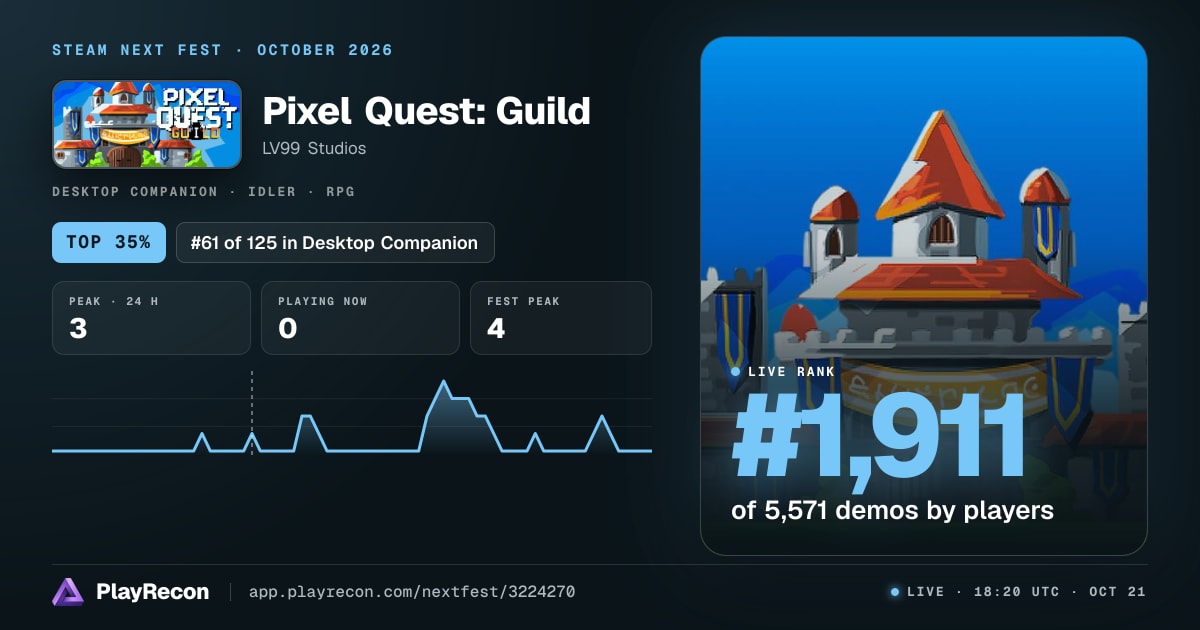Select the Peak 24 H stat card
Viewport: 1200px width, 630px height.
click(x=151, y=318)
